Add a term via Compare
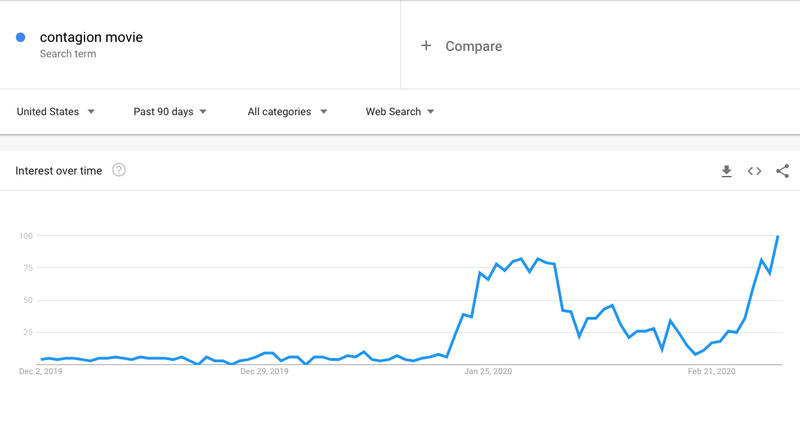Viewport: 800px width, 423px height. coord(473,46)
